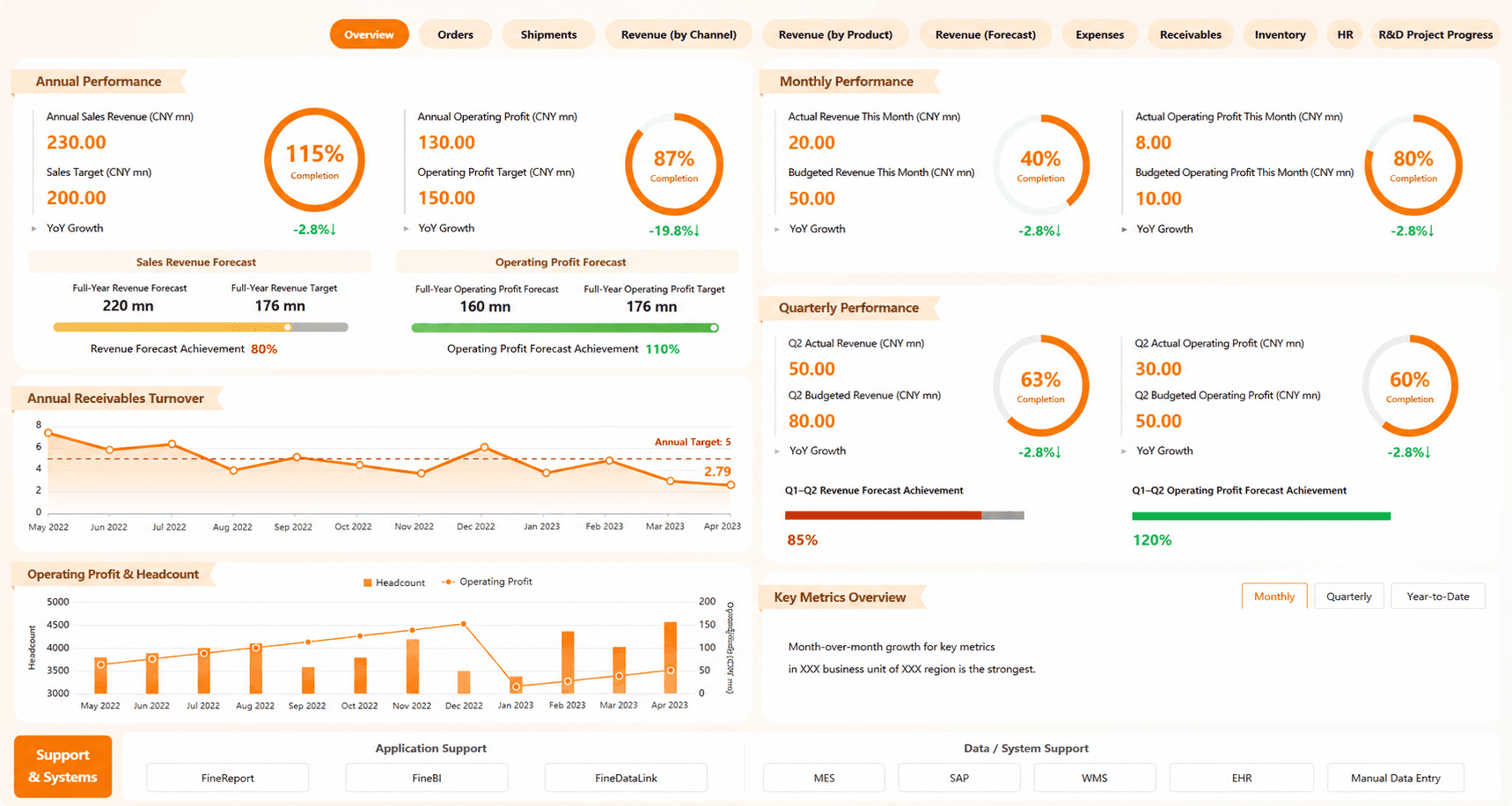
Task: Click the Apr 2023 headcount bar
Action: pos(670,657)
